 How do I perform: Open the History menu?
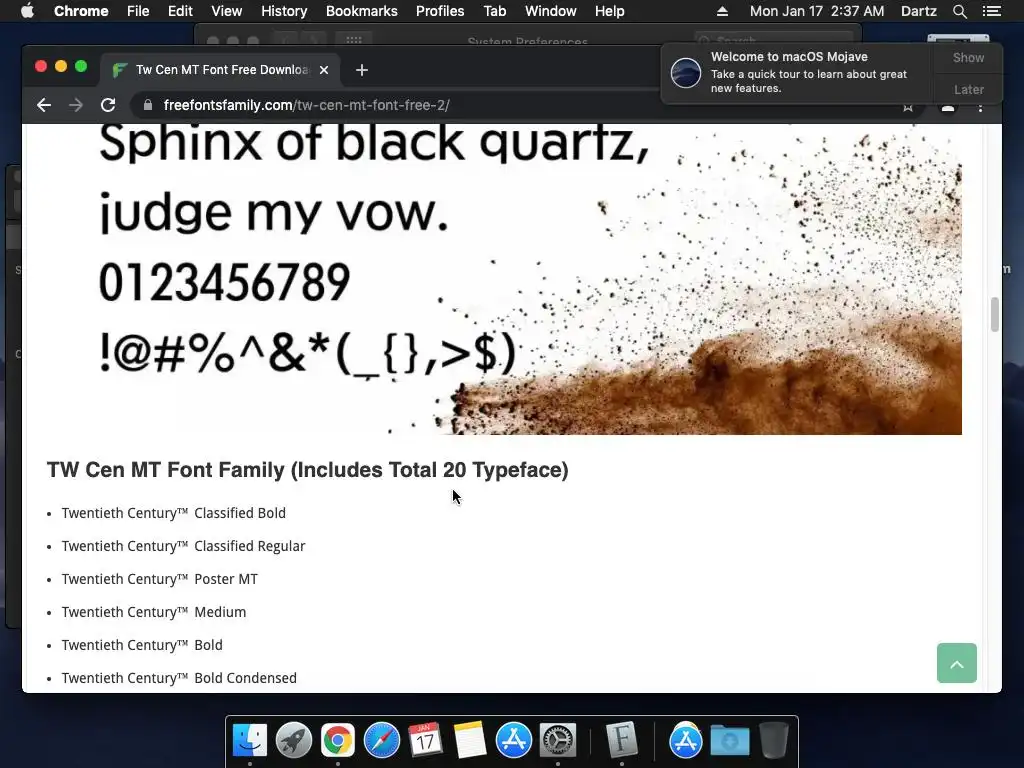pyautogui.click(x=284, y=11)
